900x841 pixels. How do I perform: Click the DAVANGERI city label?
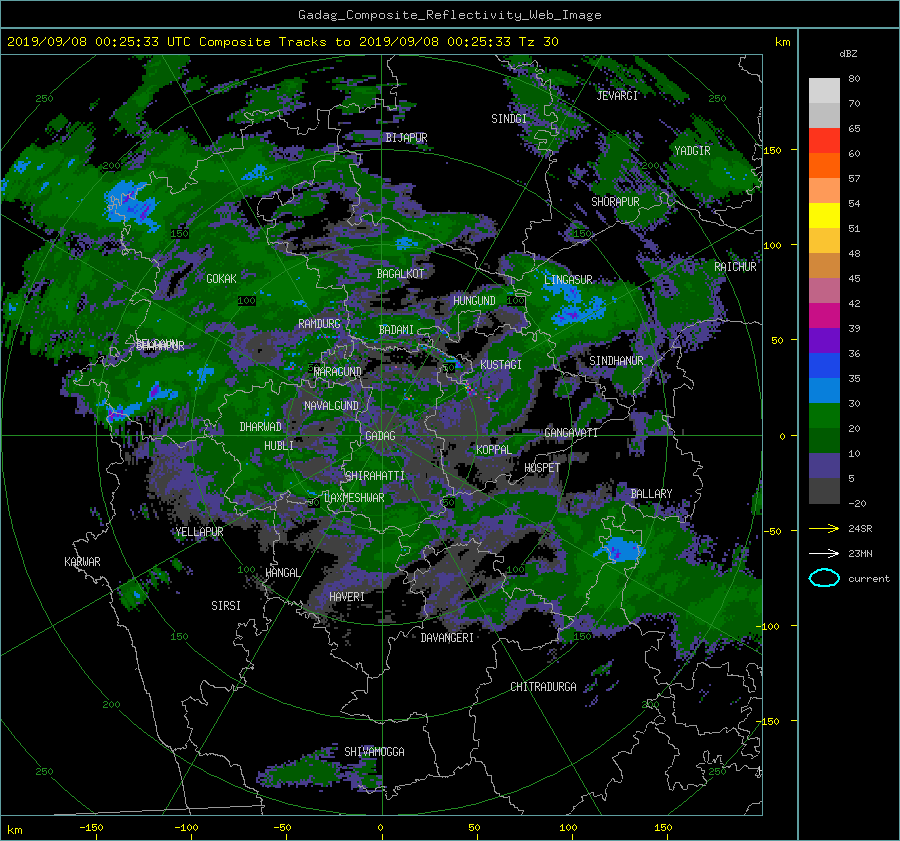point(447,638)
